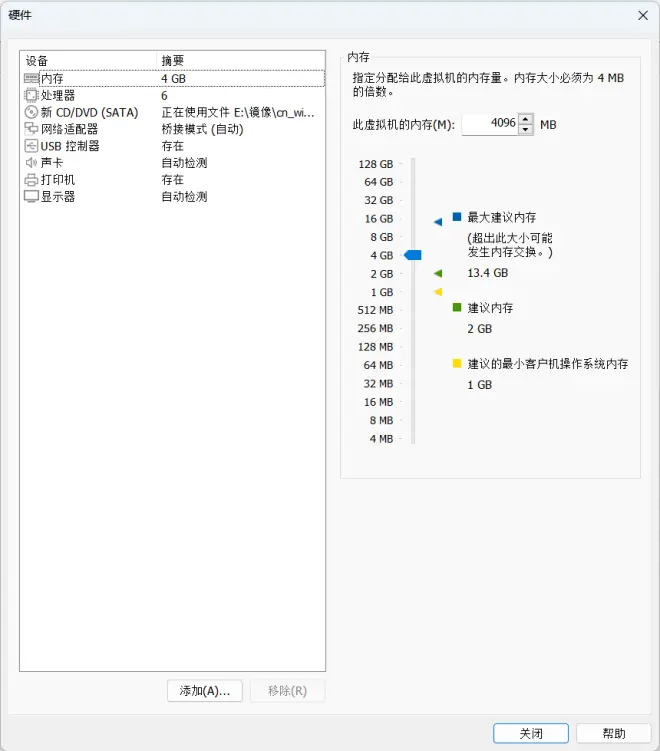Select the 内存 row label
660x751 pixels.
point(52,78)
